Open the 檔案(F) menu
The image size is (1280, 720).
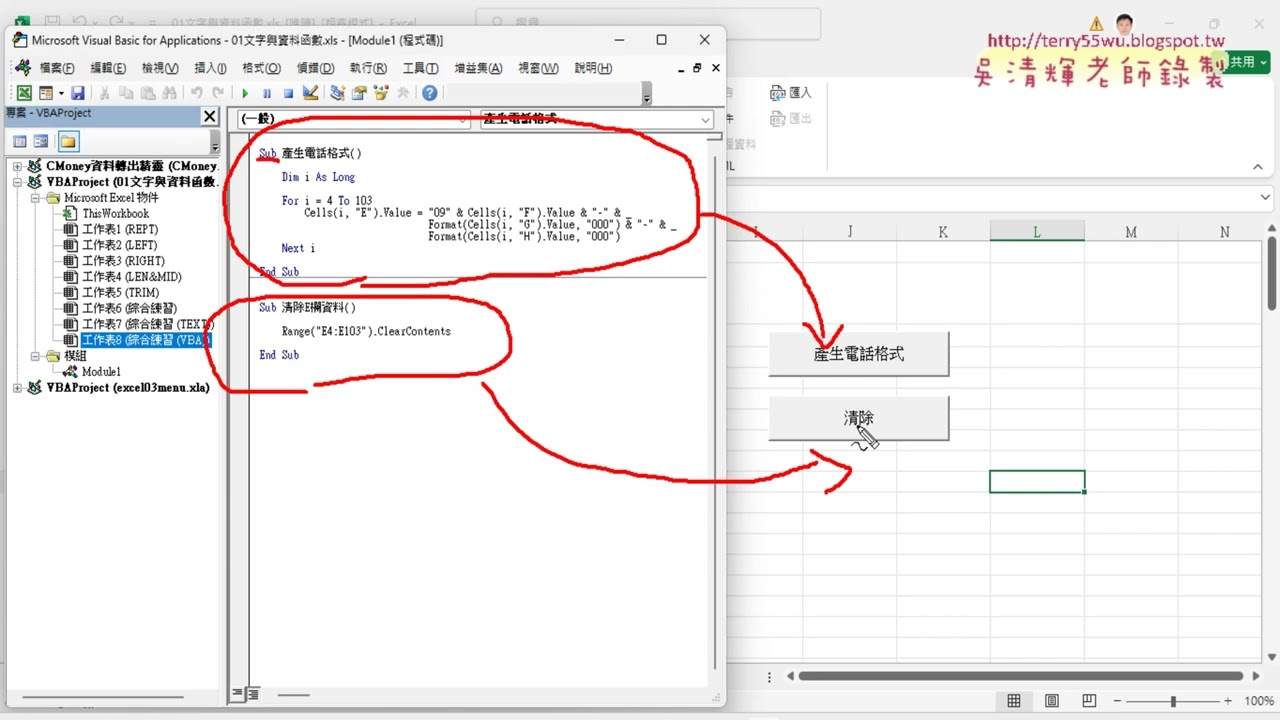56,68
